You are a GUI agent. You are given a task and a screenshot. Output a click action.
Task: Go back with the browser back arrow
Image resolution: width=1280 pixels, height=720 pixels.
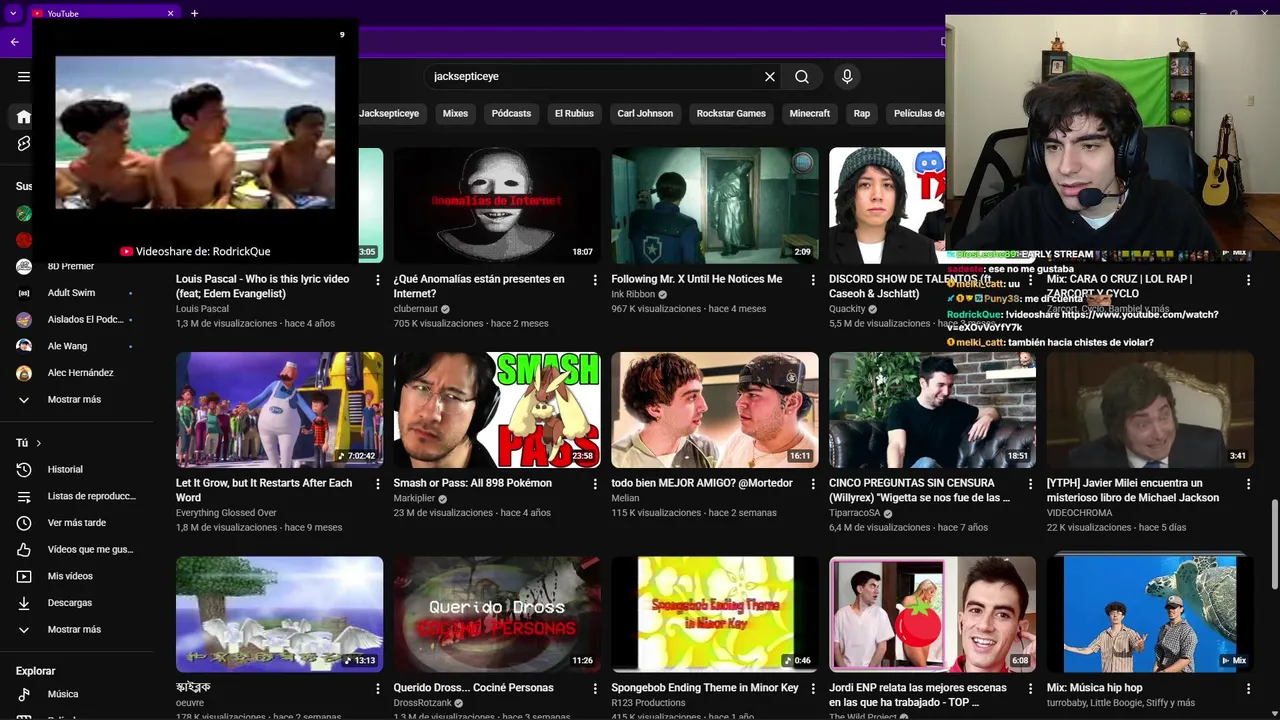[14, 42]
